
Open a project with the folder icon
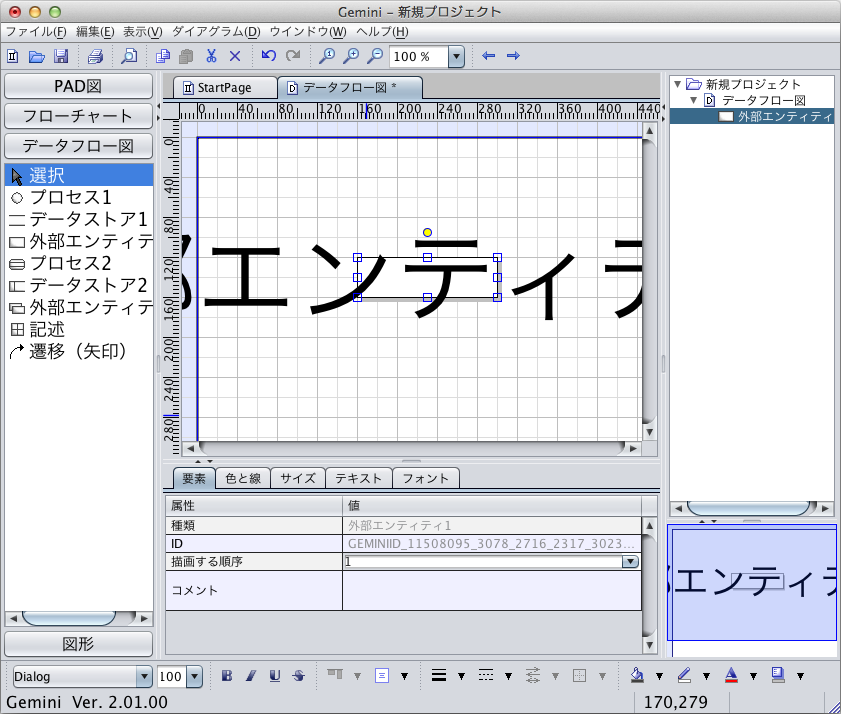36,56
